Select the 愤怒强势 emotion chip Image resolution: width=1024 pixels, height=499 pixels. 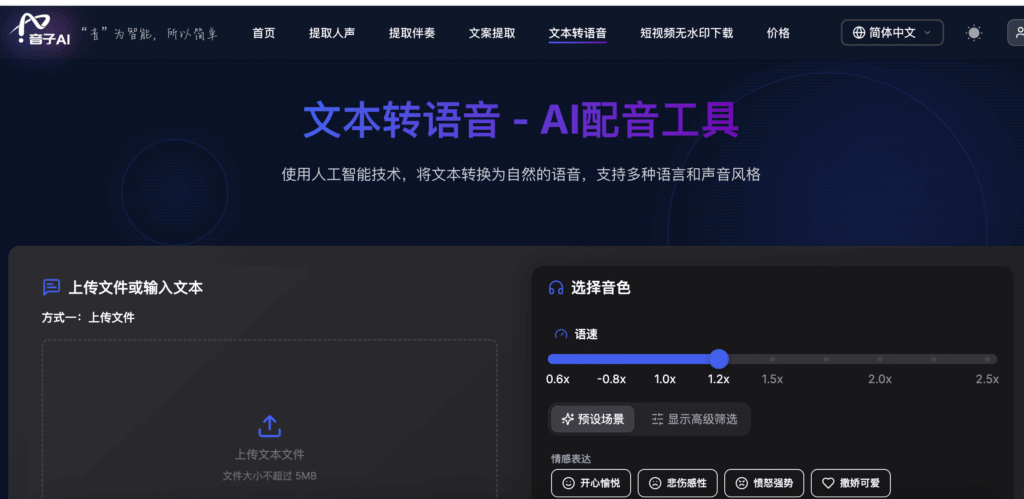coord(764,483)
